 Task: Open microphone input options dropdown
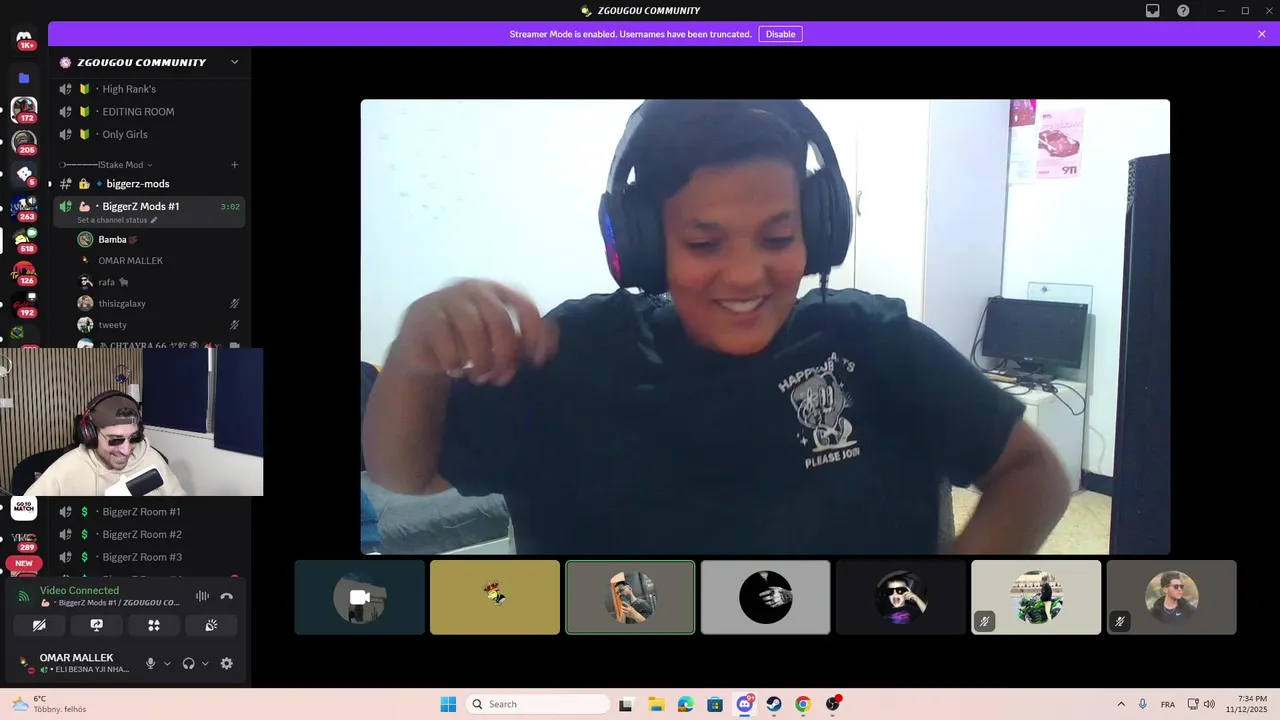pyautogui.click(x=166, y=663)
